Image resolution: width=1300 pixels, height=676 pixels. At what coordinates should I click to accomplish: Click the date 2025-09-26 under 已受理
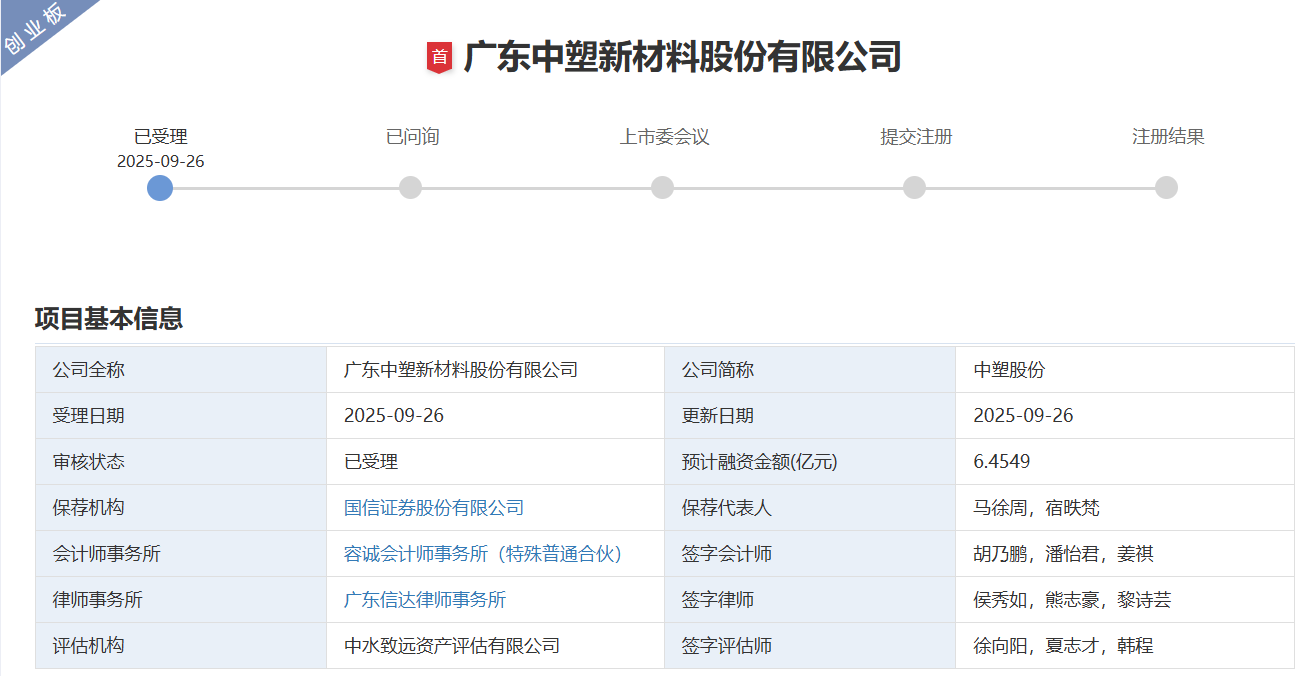(161, 161)
